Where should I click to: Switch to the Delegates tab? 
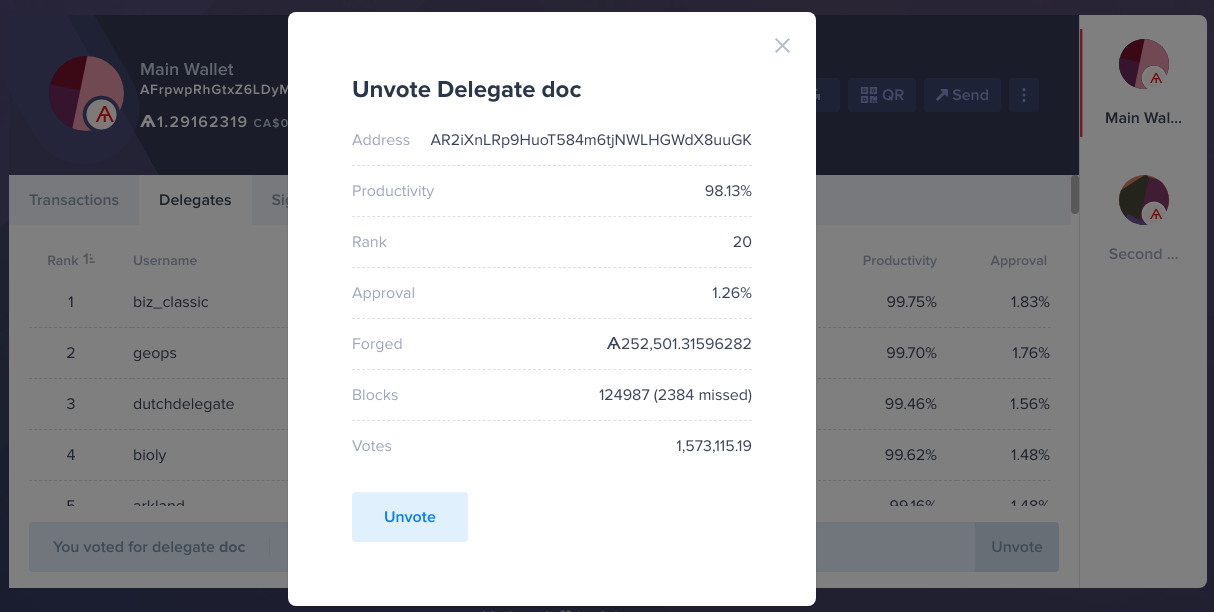tap(195, 200)
